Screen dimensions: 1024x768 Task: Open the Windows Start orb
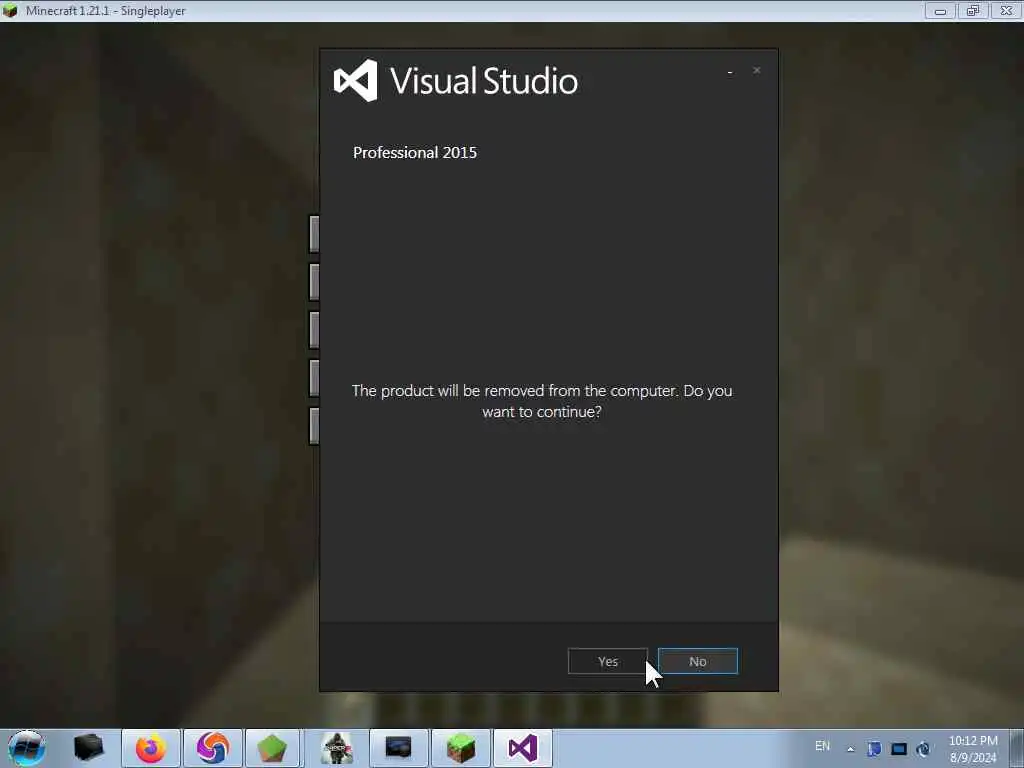(x=27, y=748)
